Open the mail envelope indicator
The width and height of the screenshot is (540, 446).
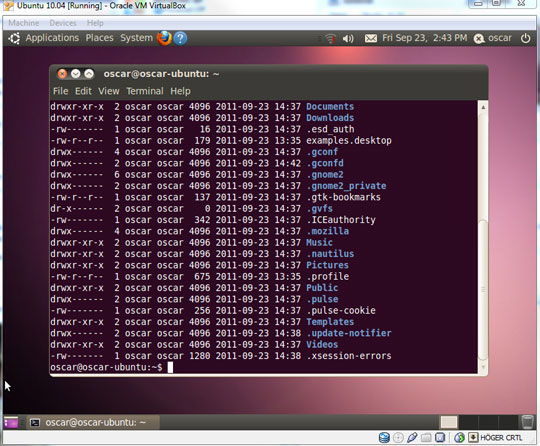point(371,38)
